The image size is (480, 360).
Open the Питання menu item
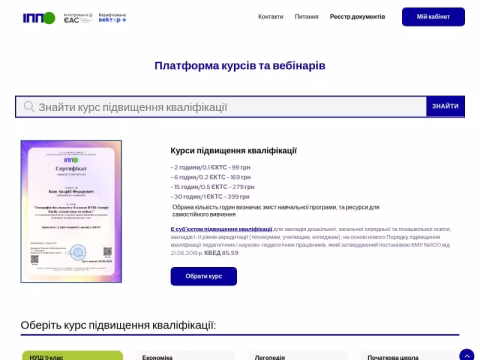[x=306, y=17]
